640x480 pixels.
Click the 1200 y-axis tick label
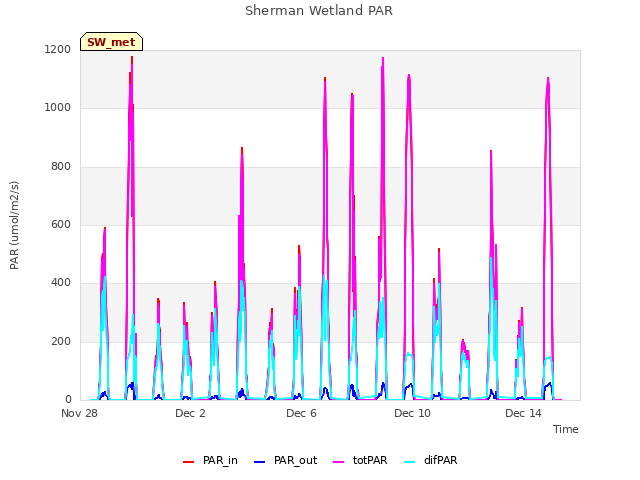point(58,49)
